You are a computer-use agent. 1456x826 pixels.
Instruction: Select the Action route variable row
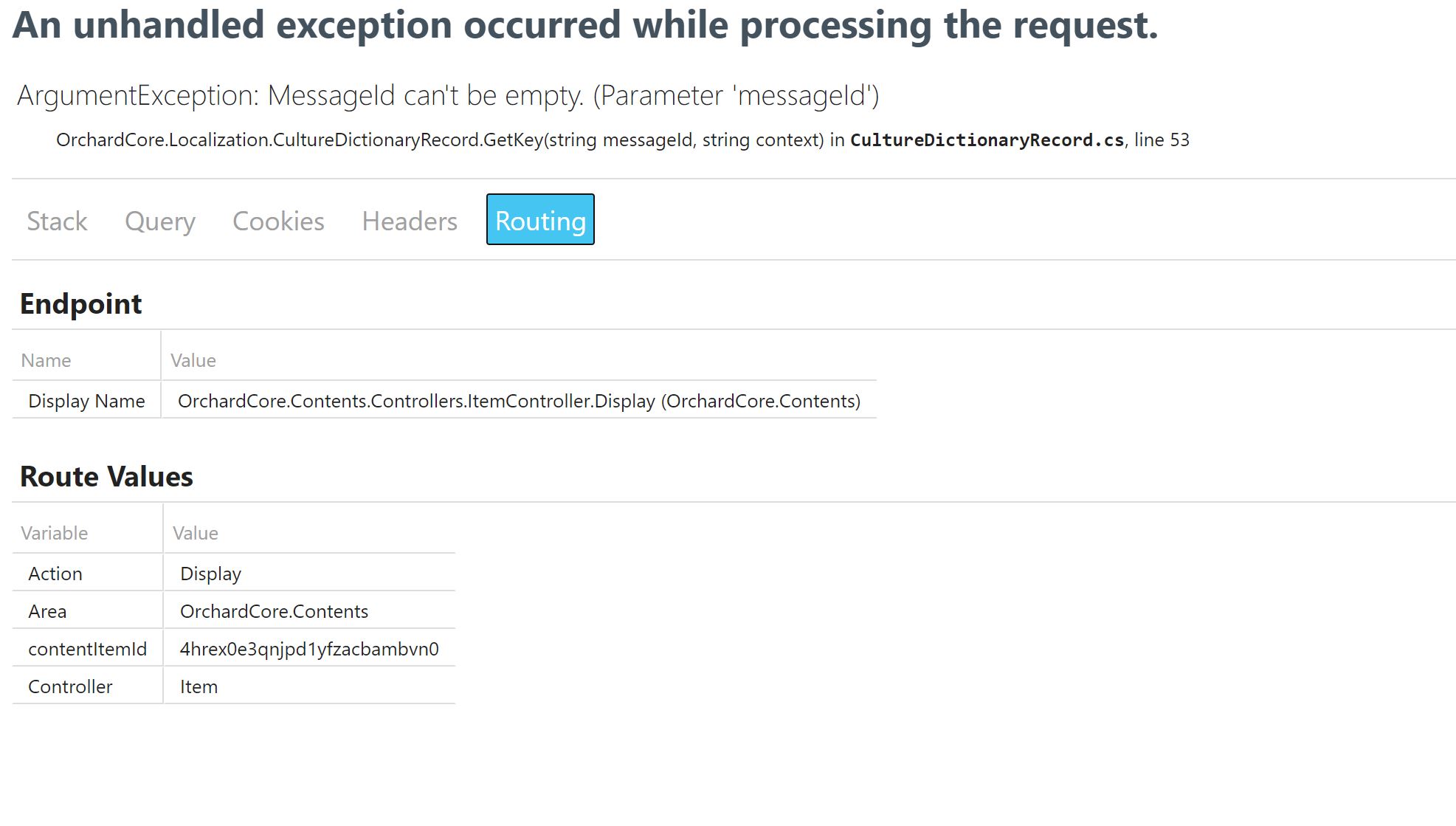(55, 573)
